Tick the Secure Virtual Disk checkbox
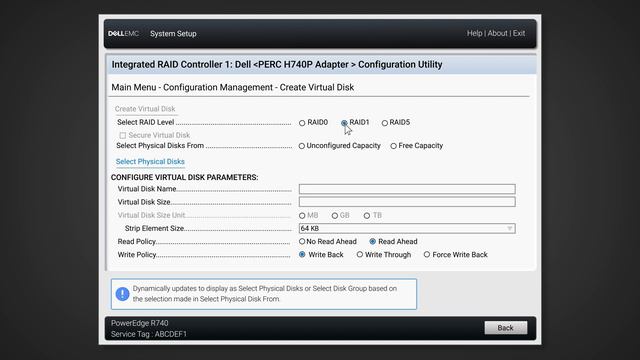 [122, 136]
